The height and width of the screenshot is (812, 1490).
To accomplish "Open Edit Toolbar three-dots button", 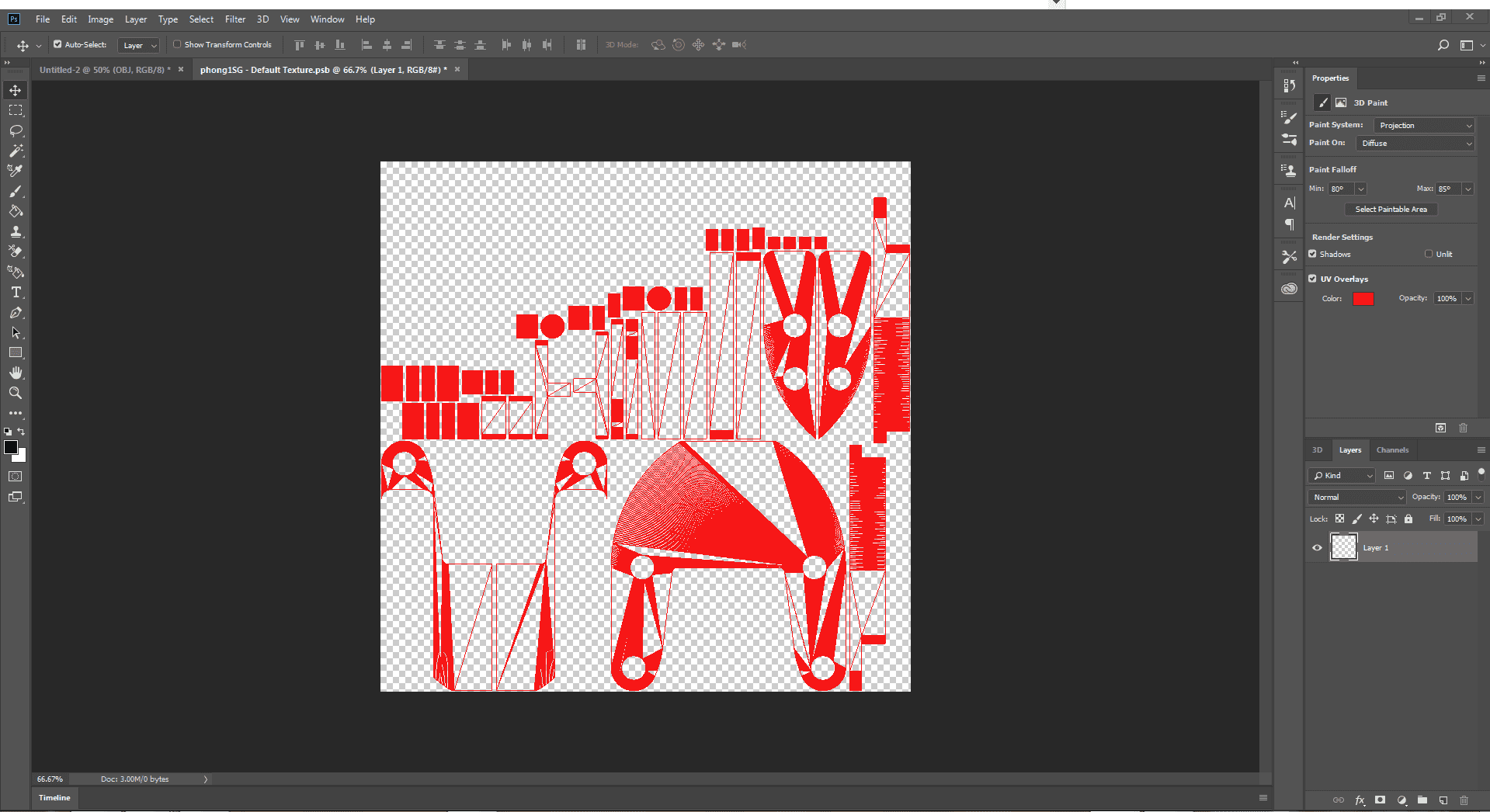I will pyautogui.click(x=16, y=413).
